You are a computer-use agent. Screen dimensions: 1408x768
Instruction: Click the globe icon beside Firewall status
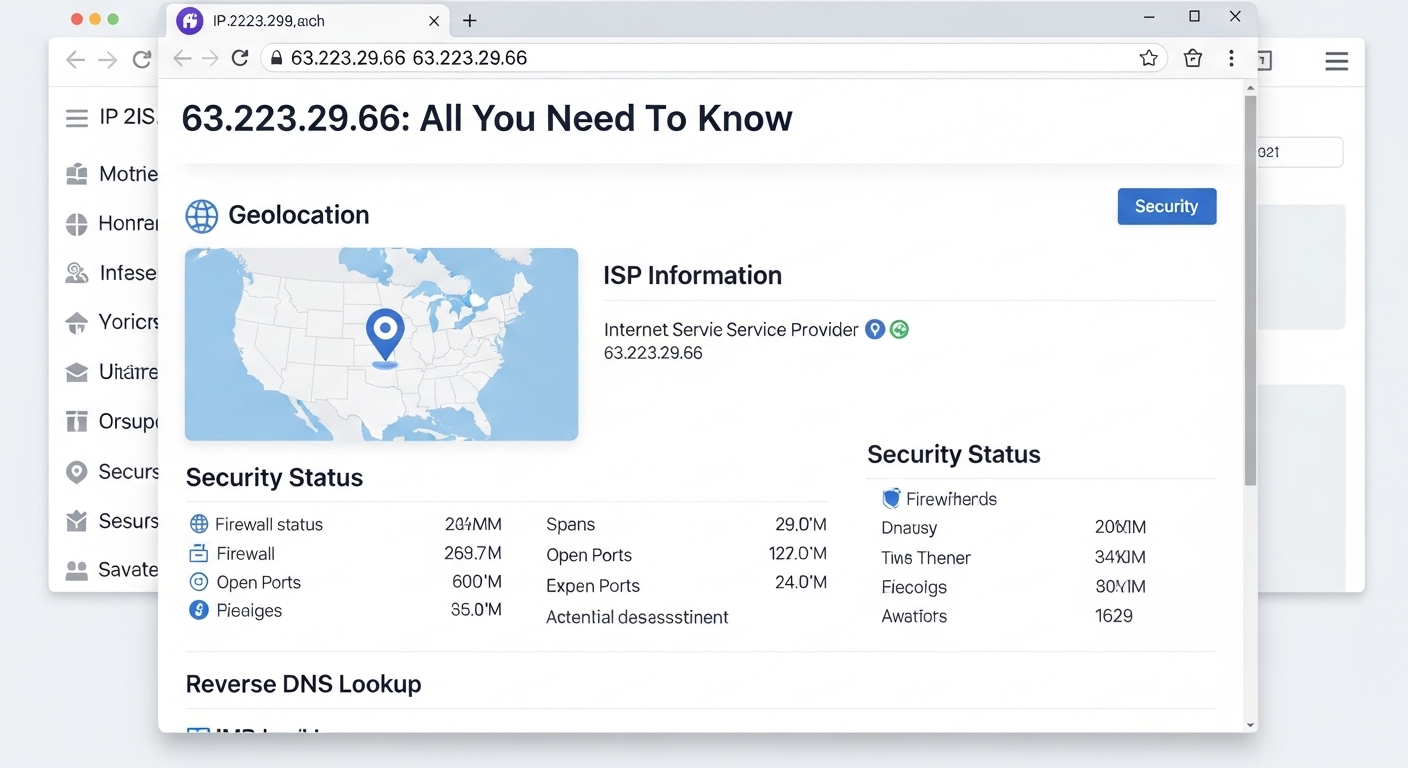point(199,524)
